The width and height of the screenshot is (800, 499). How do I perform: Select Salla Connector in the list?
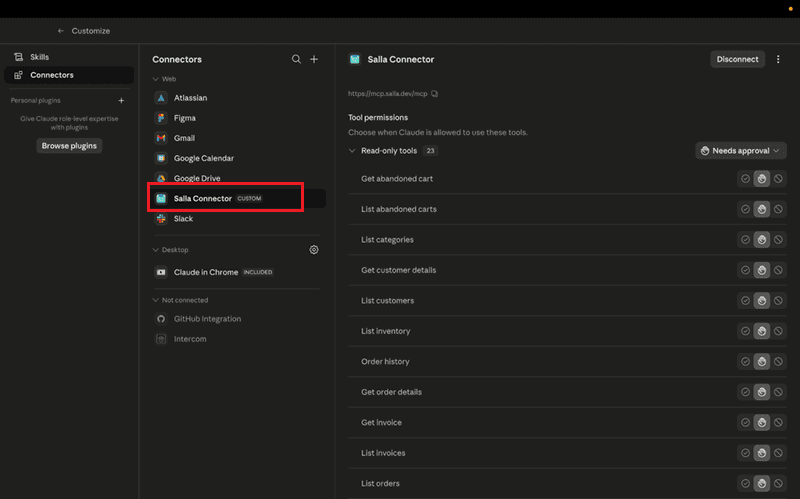(238, 198)
